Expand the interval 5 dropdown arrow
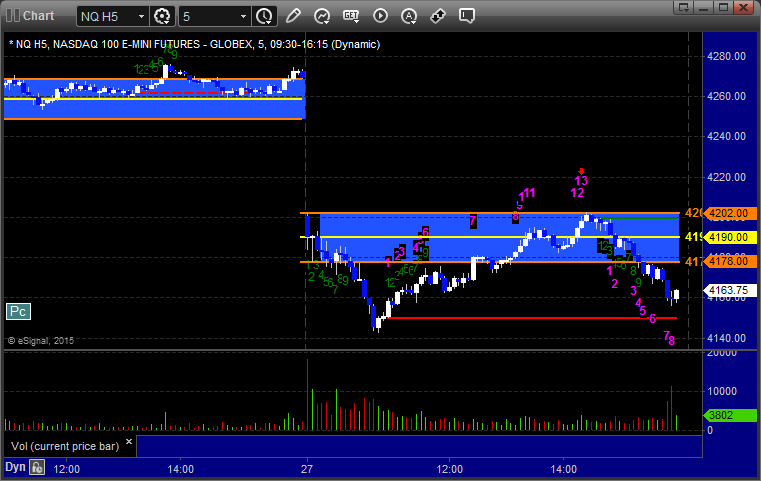This screenshot has height=481, width=761. (244, 17)
